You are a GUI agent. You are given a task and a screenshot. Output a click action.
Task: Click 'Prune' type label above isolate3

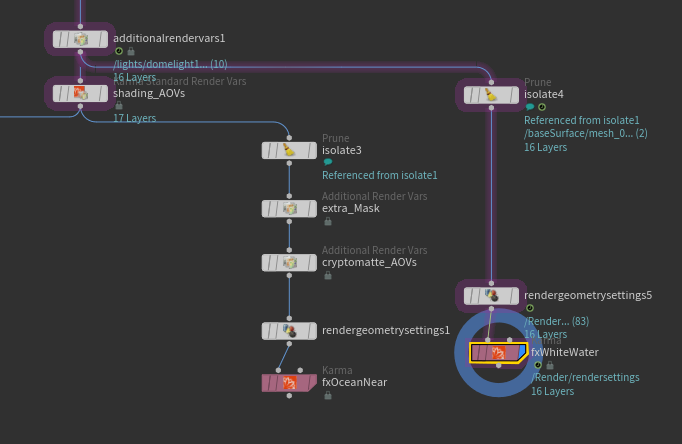coord(335,138)
